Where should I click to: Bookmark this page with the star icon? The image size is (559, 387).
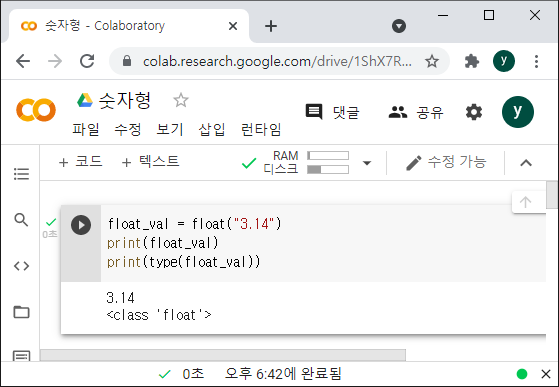click(432, 62)
